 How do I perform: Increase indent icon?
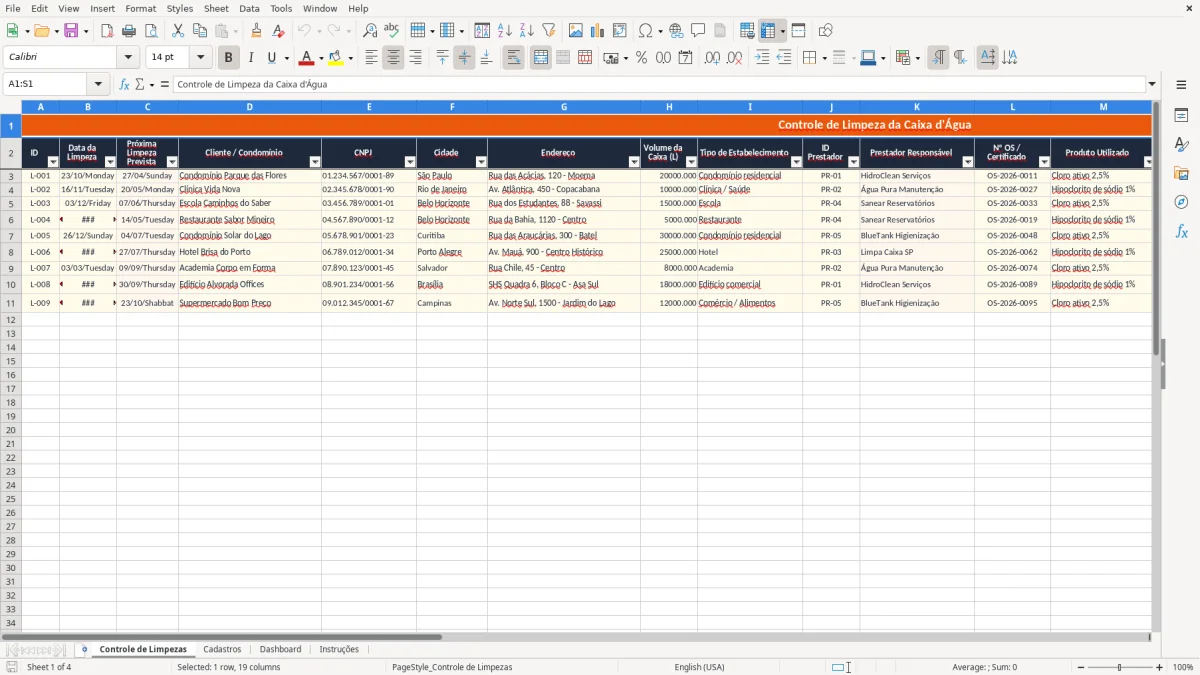(762, 58)
